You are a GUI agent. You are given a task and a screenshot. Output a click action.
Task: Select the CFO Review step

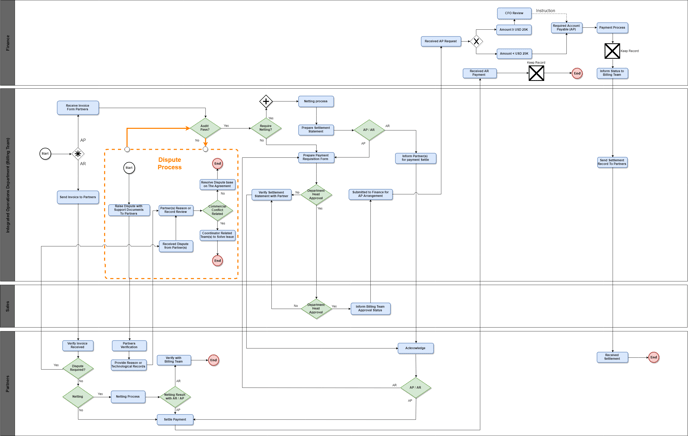514,13
